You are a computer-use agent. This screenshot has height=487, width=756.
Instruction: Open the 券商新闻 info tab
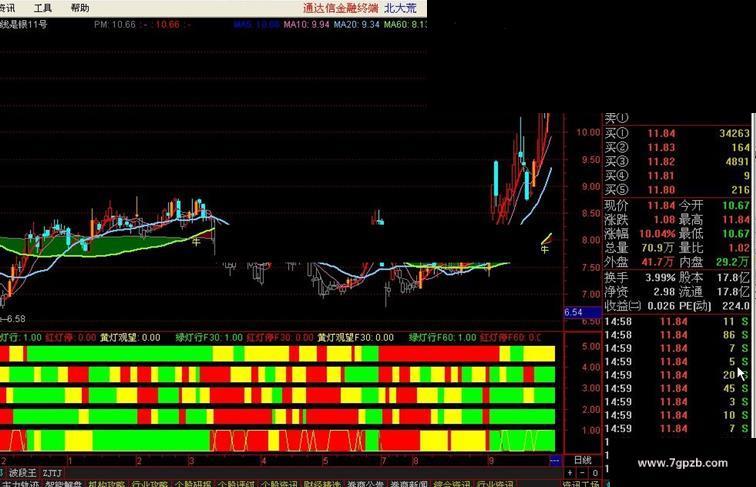409,484
